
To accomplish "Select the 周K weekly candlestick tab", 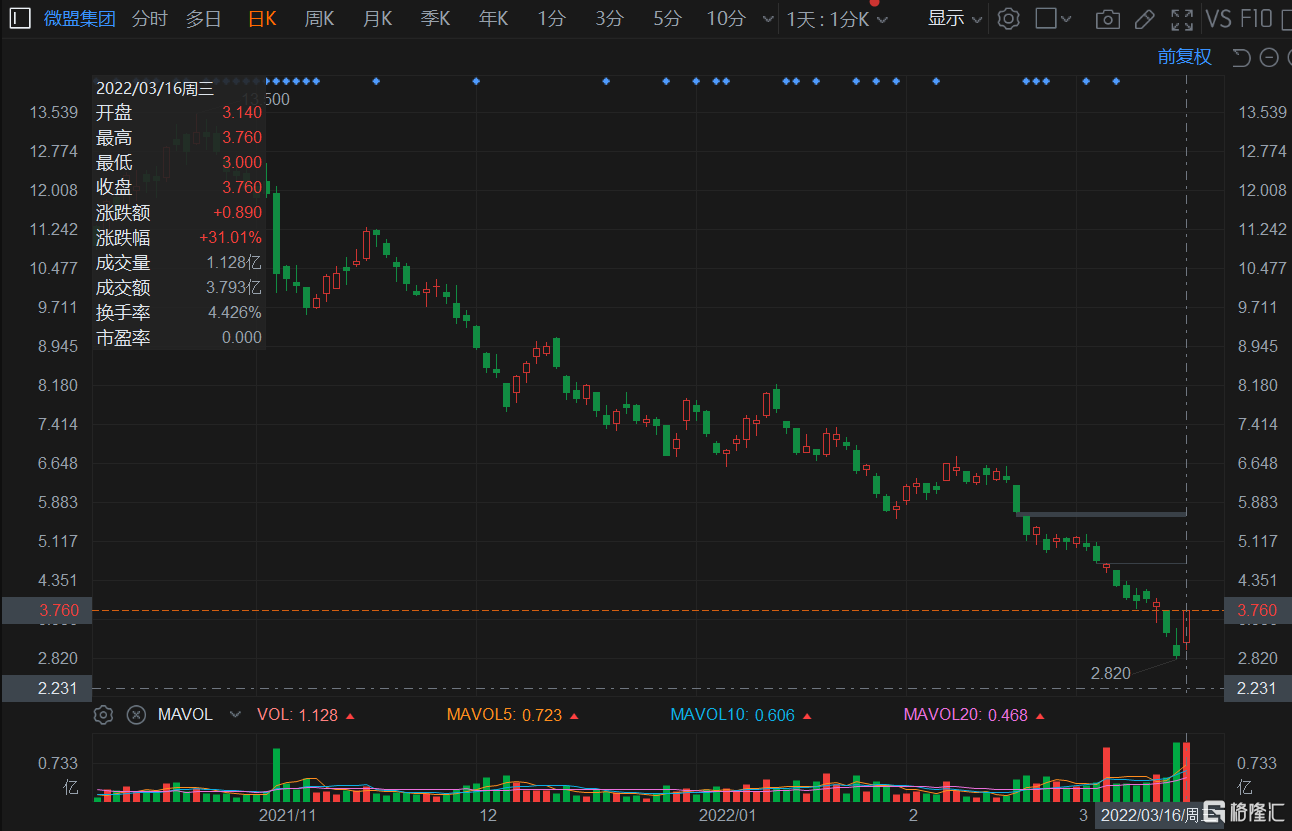I will (320, 18).
